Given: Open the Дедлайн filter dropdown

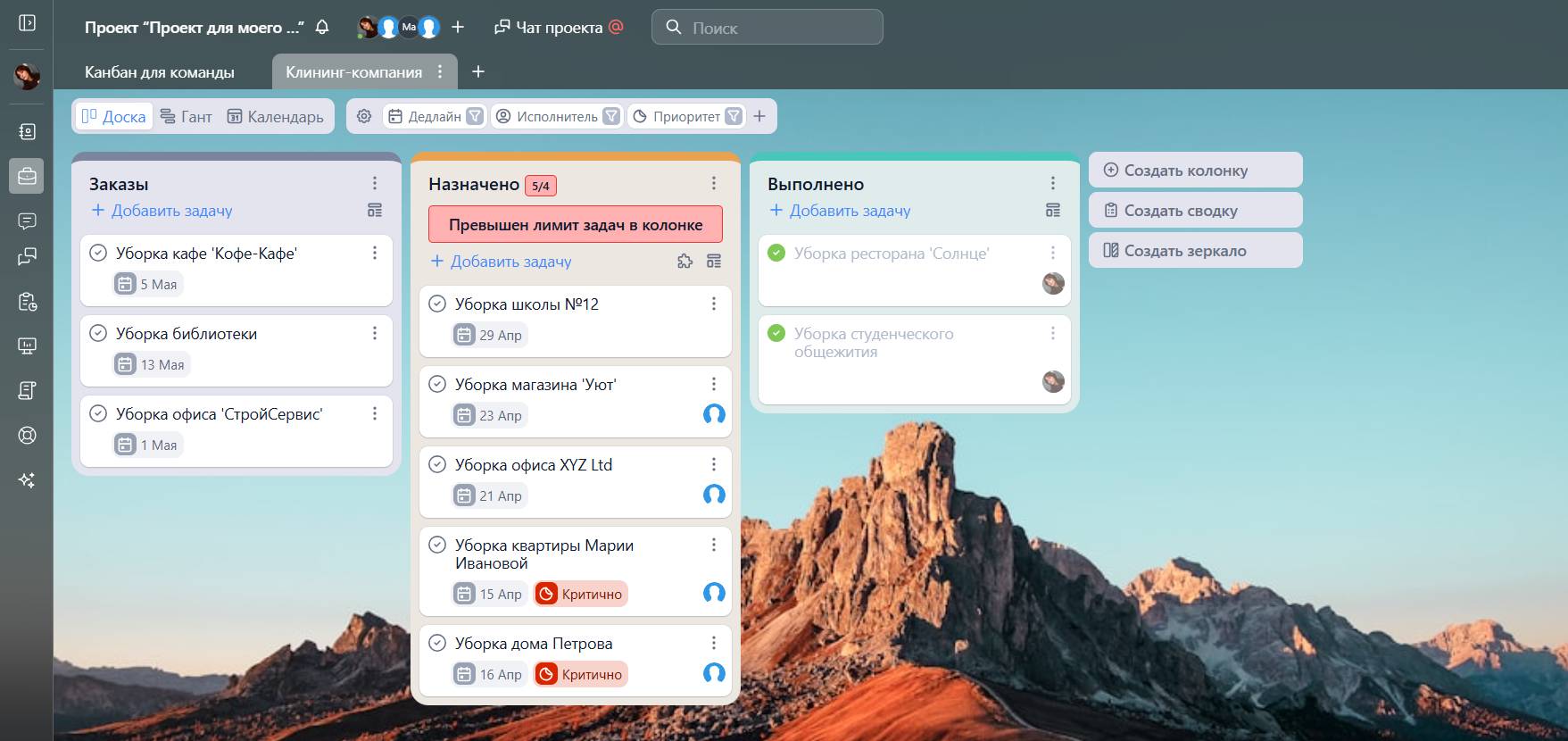Looking at the screenshot, I should tap(476, 116).
